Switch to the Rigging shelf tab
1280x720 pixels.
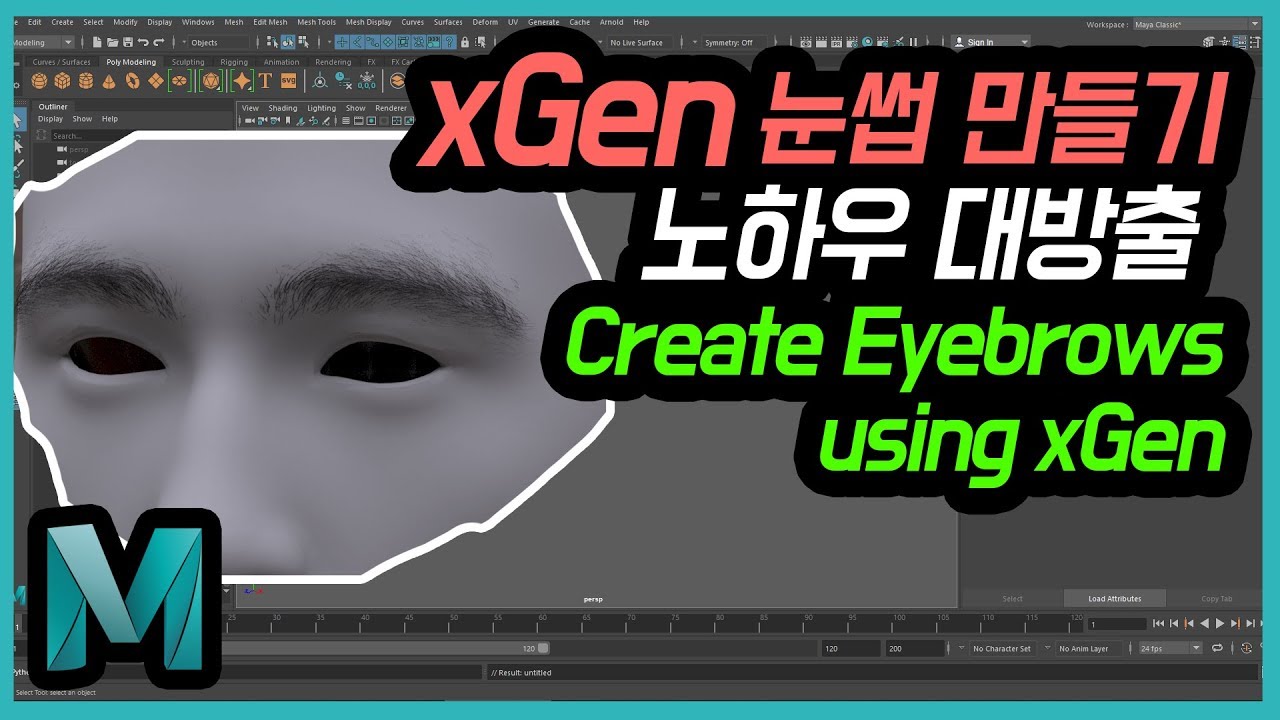[234, 62]
